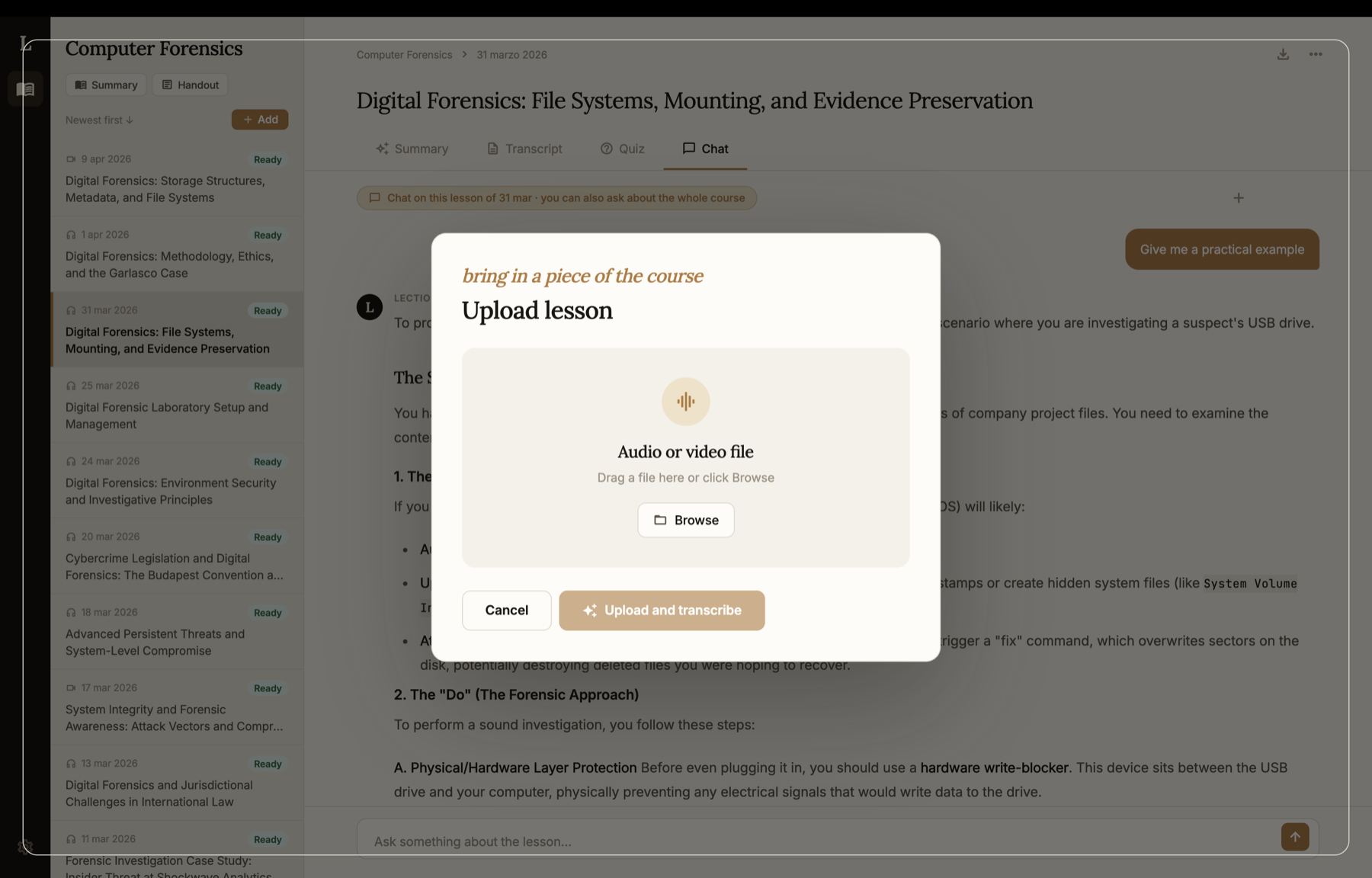The width and height of the screenshot is (1372, 878).
Task: Switch to the Transcript tab
Action: pos(524,149)
